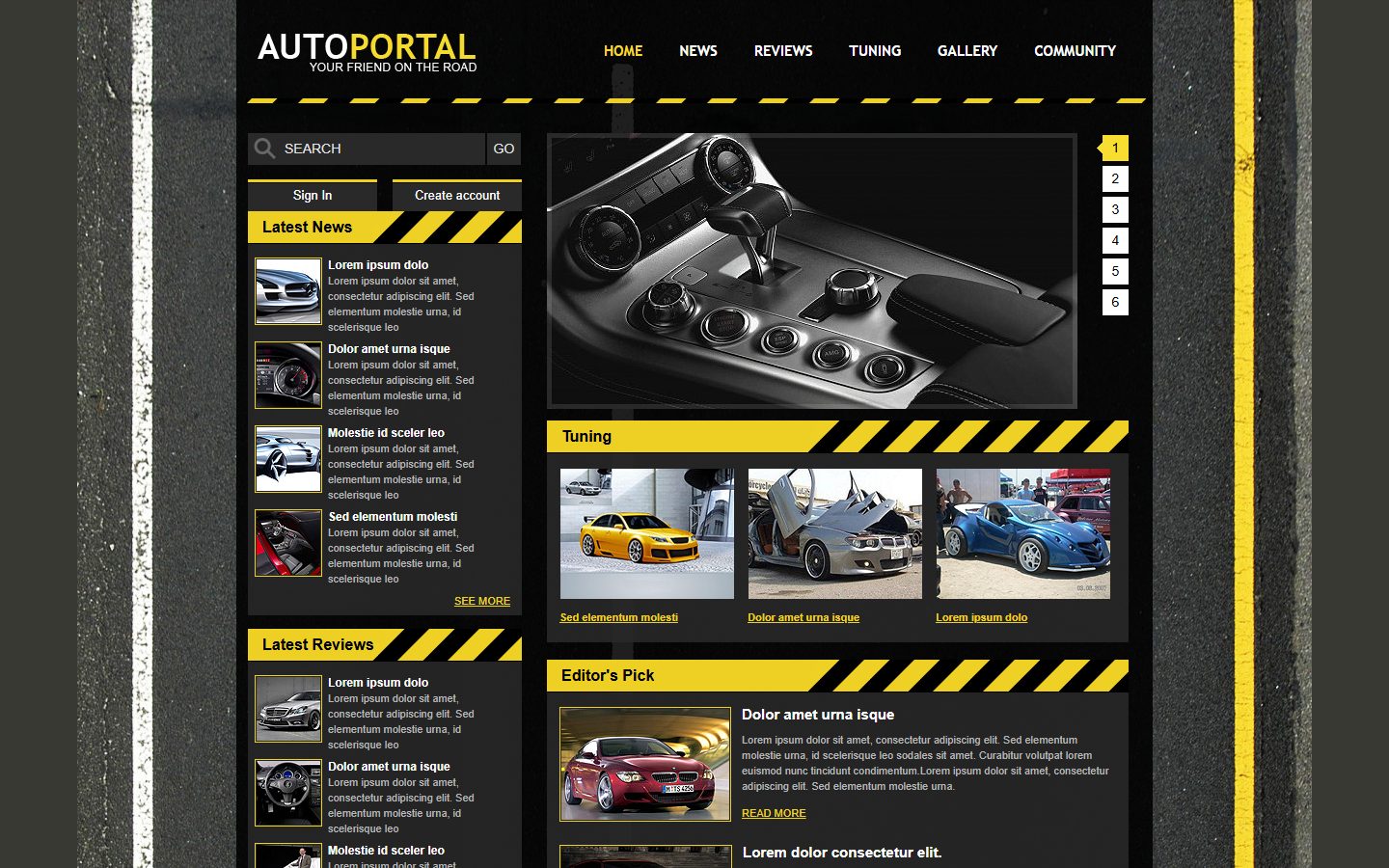Select slide 6 in the slider pager
1389x868 pixels.
[x=1115, y=302]
